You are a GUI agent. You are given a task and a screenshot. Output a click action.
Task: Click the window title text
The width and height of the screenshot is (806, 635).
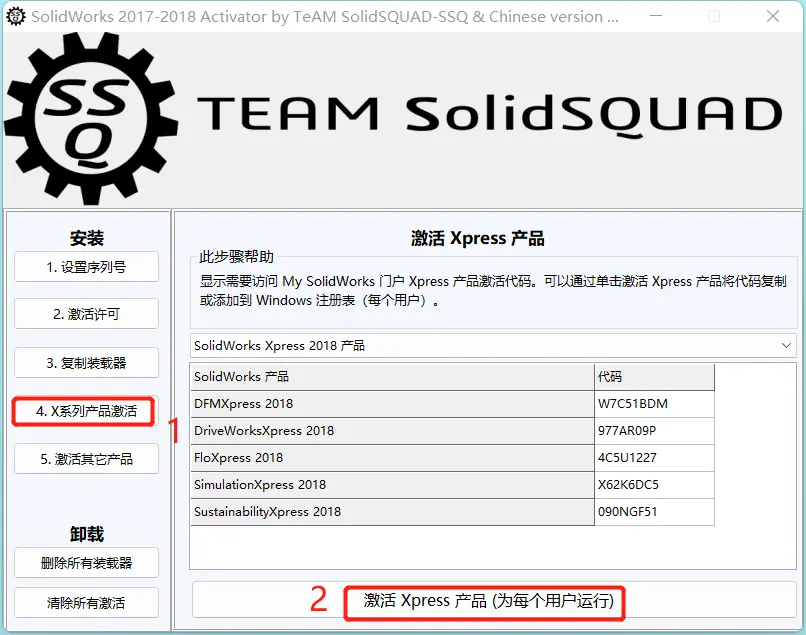[x=325, y=16]
